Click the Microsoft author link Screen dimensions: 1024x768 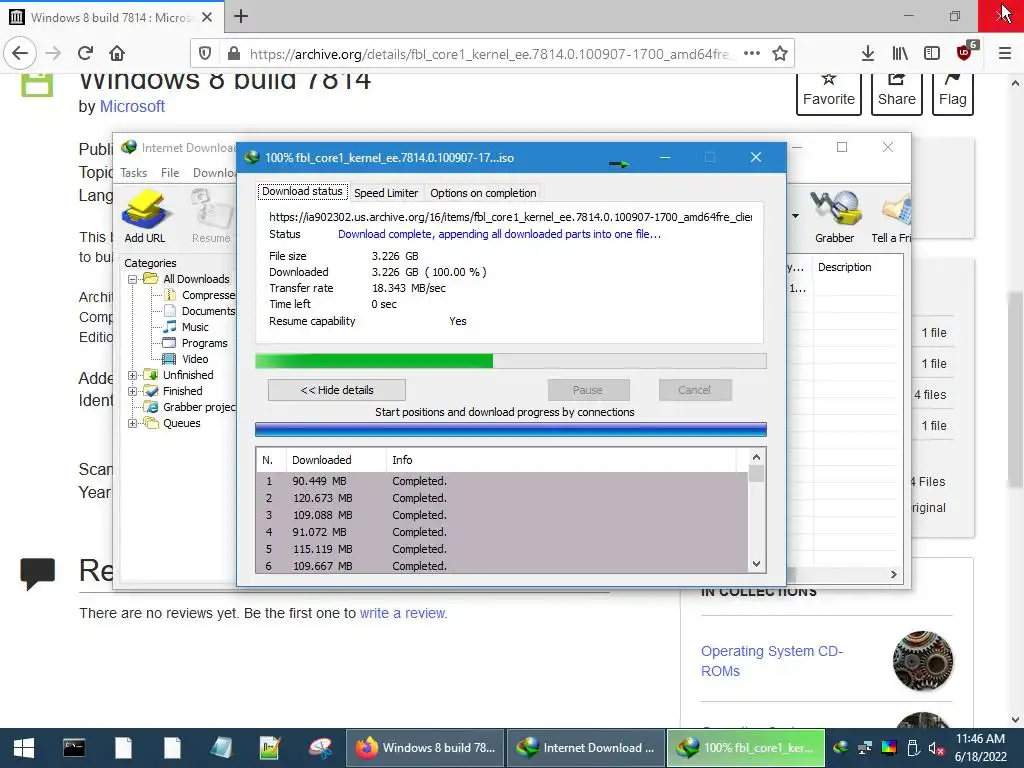click(x=132, y=106)
